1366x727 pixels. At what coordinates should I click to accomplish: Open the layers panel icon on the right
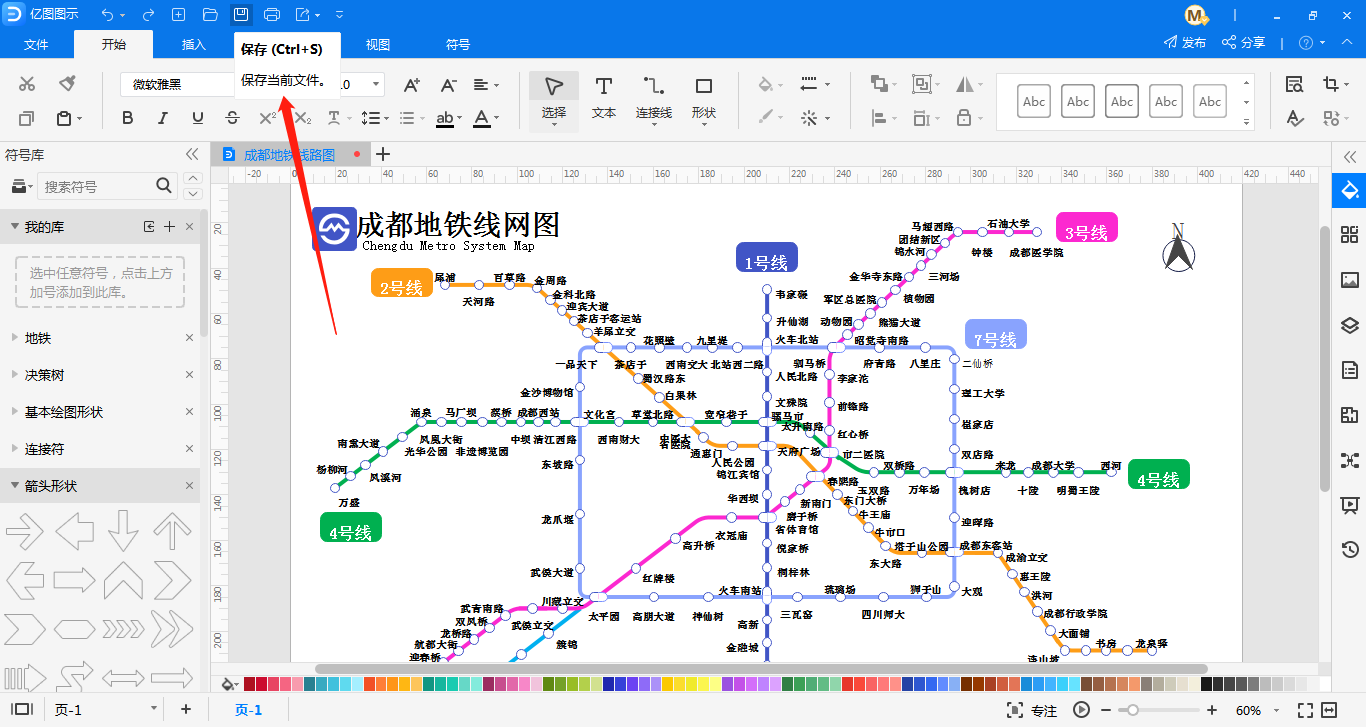pos(1350,325)
